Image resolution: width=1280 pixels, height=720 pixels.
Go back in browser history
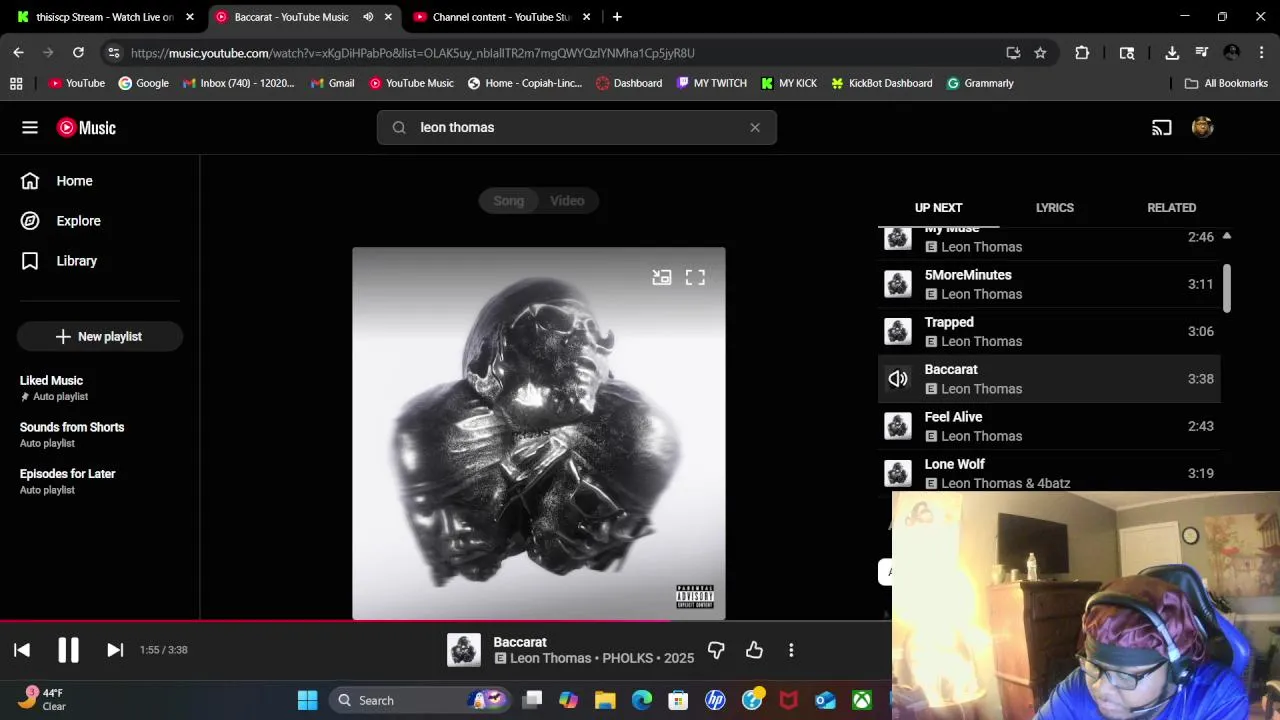click(x=18, y=53)
